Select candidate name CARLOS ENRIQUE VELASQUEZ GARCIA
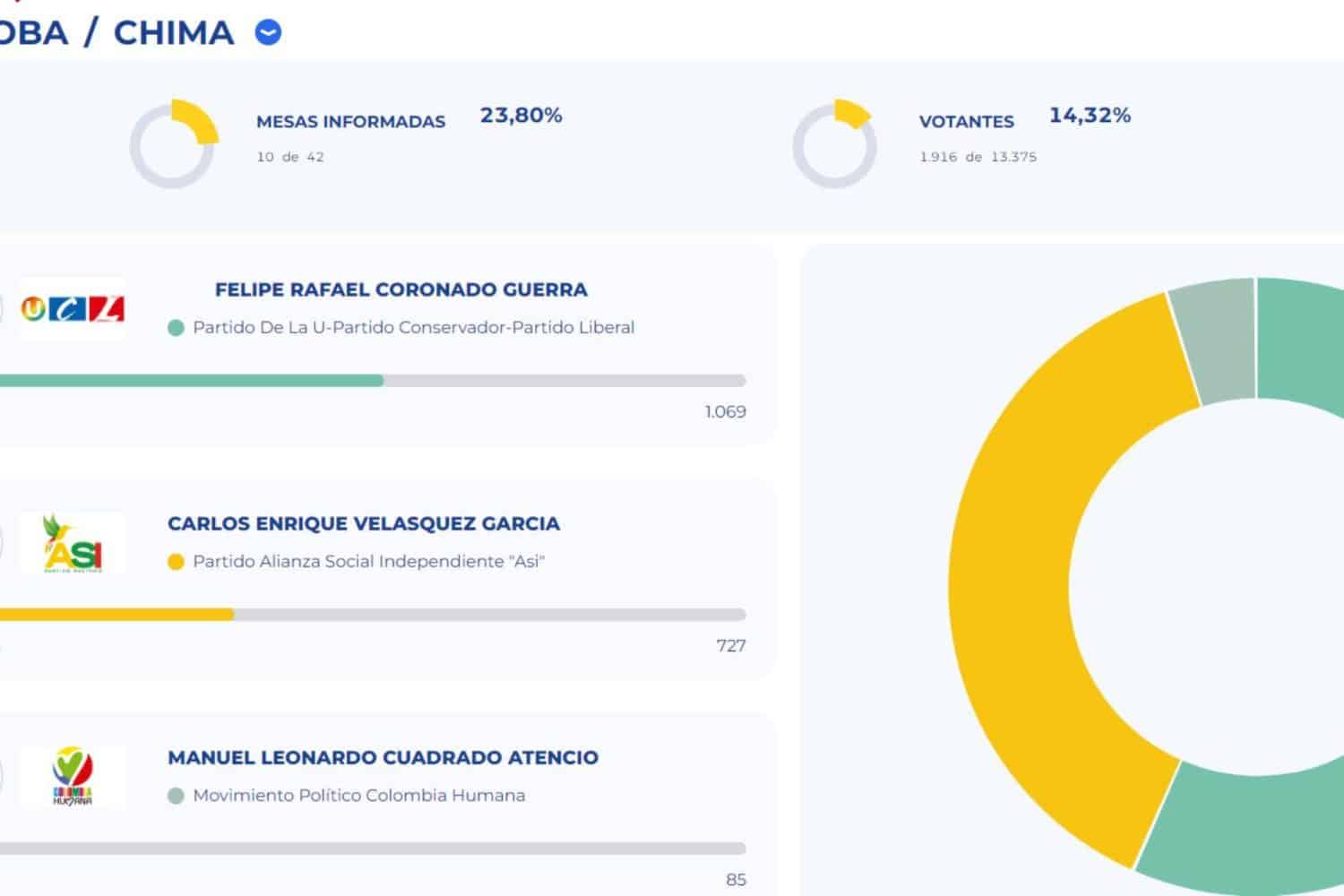The image size is (1344, 896). tap(364, 523)
